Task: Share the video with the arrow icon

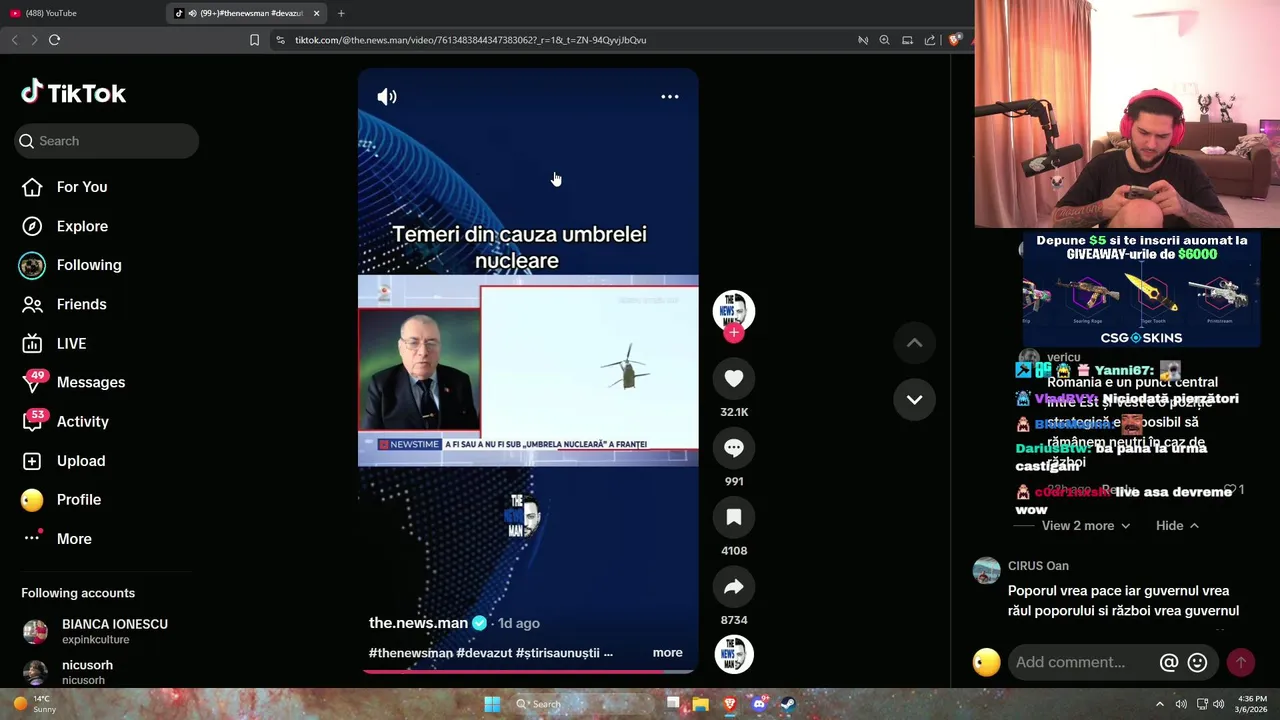Action: [734, 587]
